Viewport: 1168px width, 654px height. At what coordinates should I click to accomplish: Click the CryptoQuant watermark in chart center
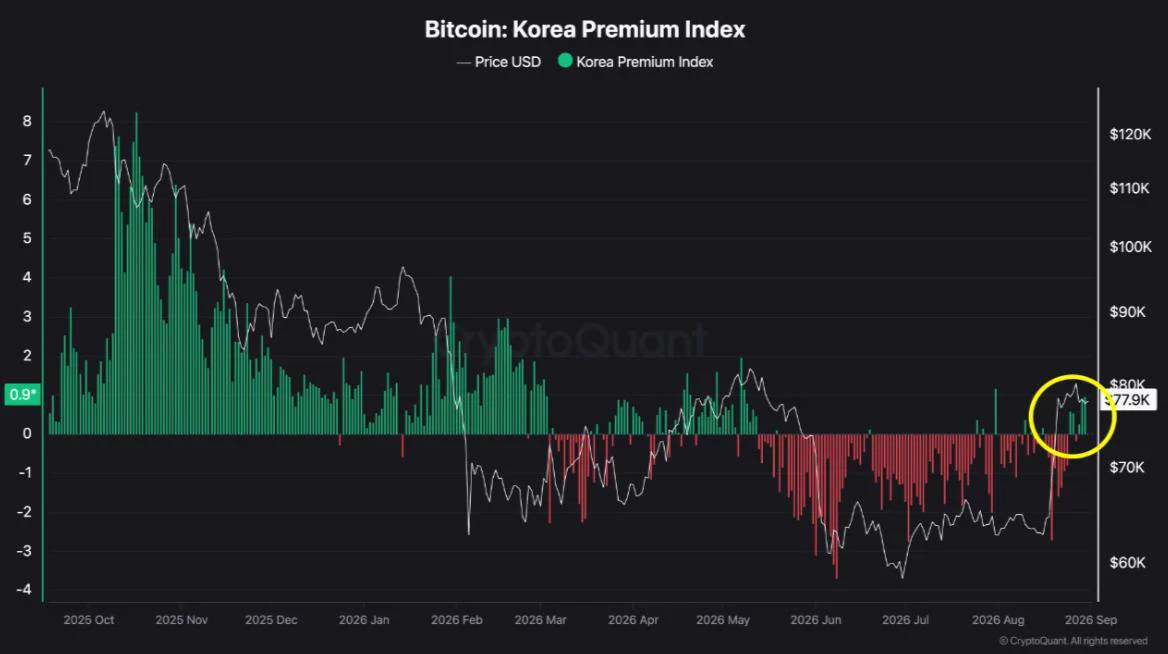[x=581, y=340]
